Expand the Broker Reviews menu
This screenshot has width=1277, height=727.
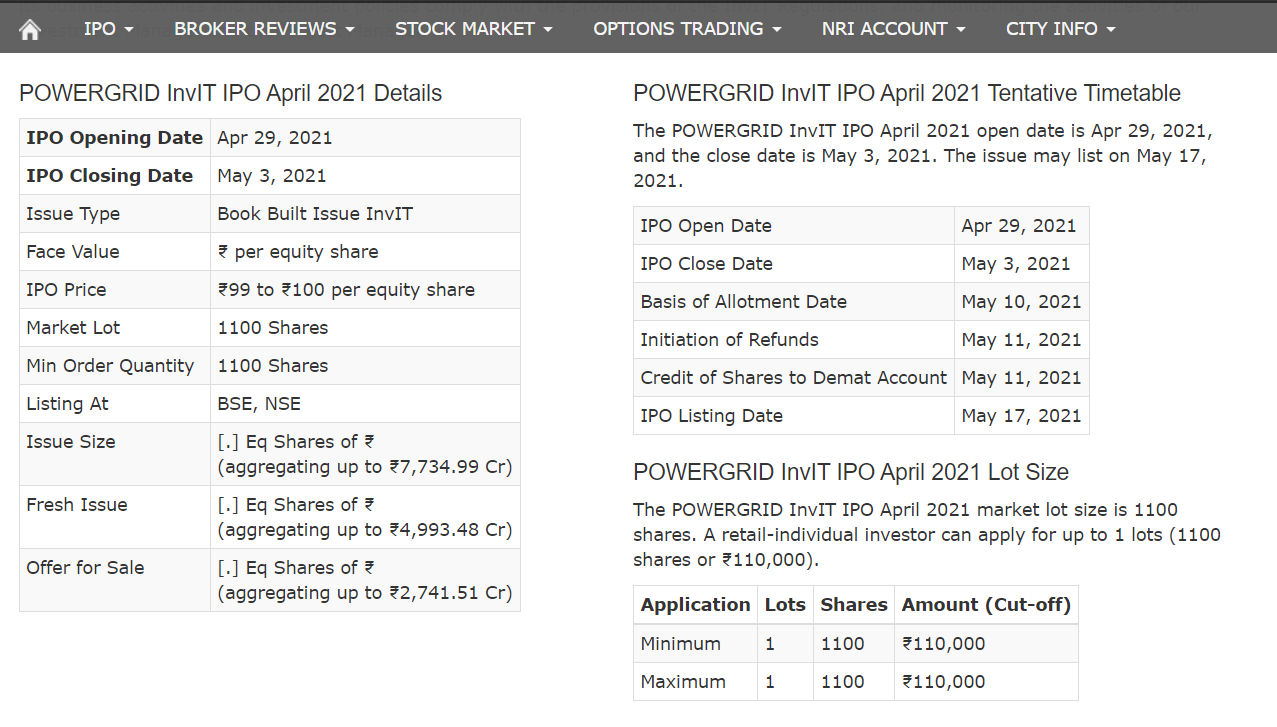click(265, 29)
